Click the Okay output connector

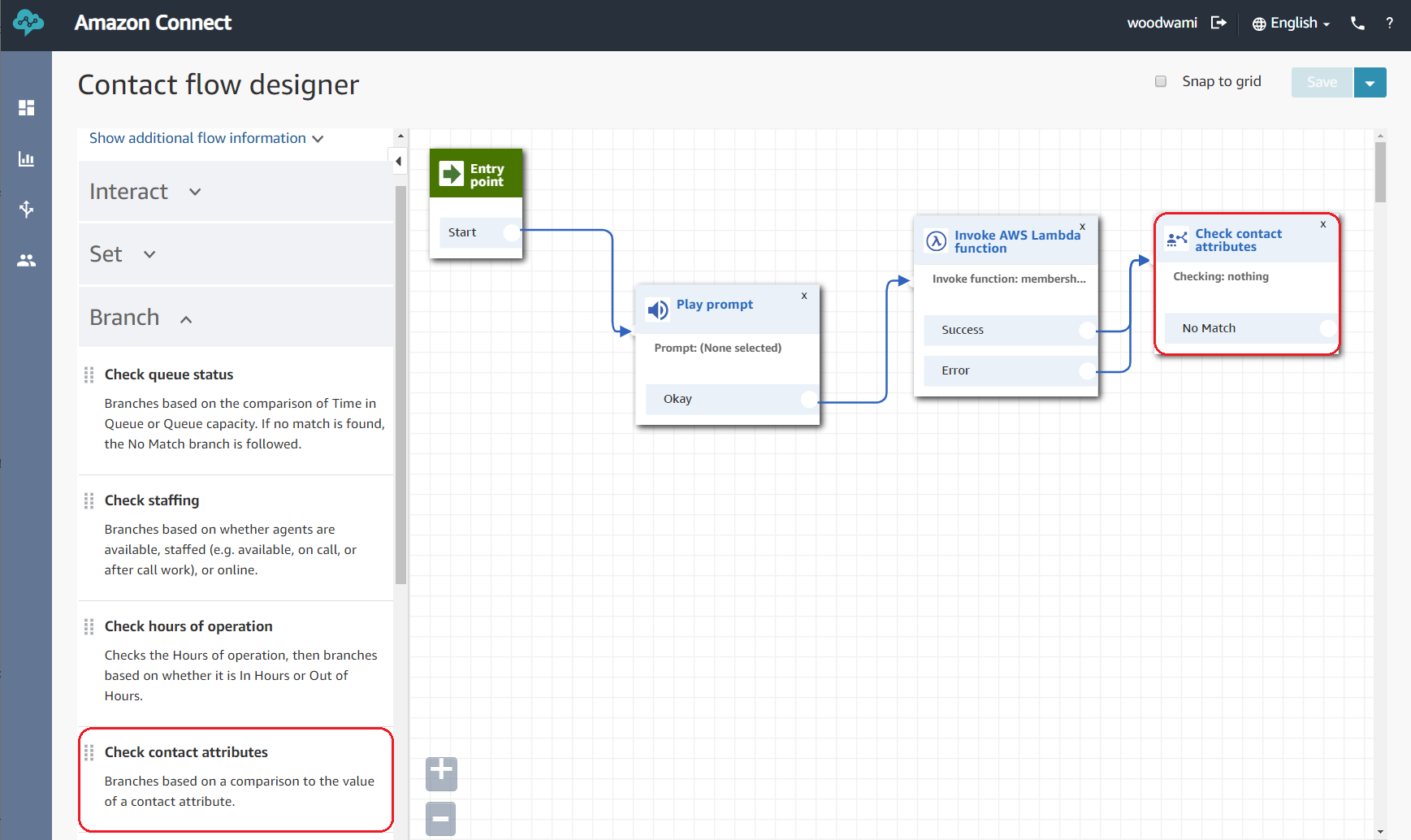click(809, 399)
